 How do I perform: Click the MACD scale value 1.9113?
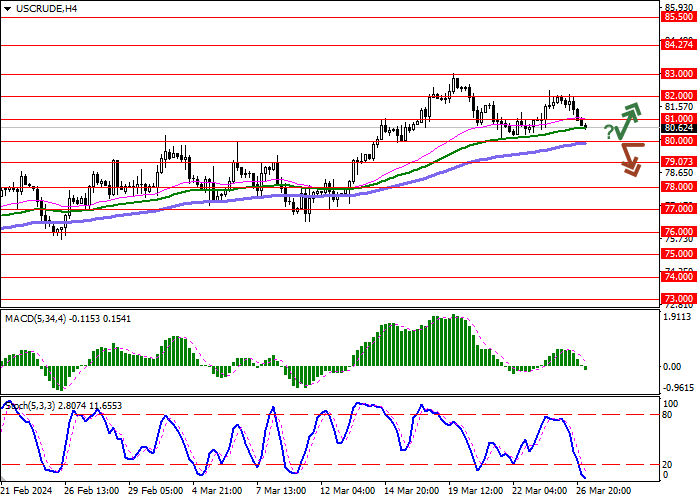(677, 317)
